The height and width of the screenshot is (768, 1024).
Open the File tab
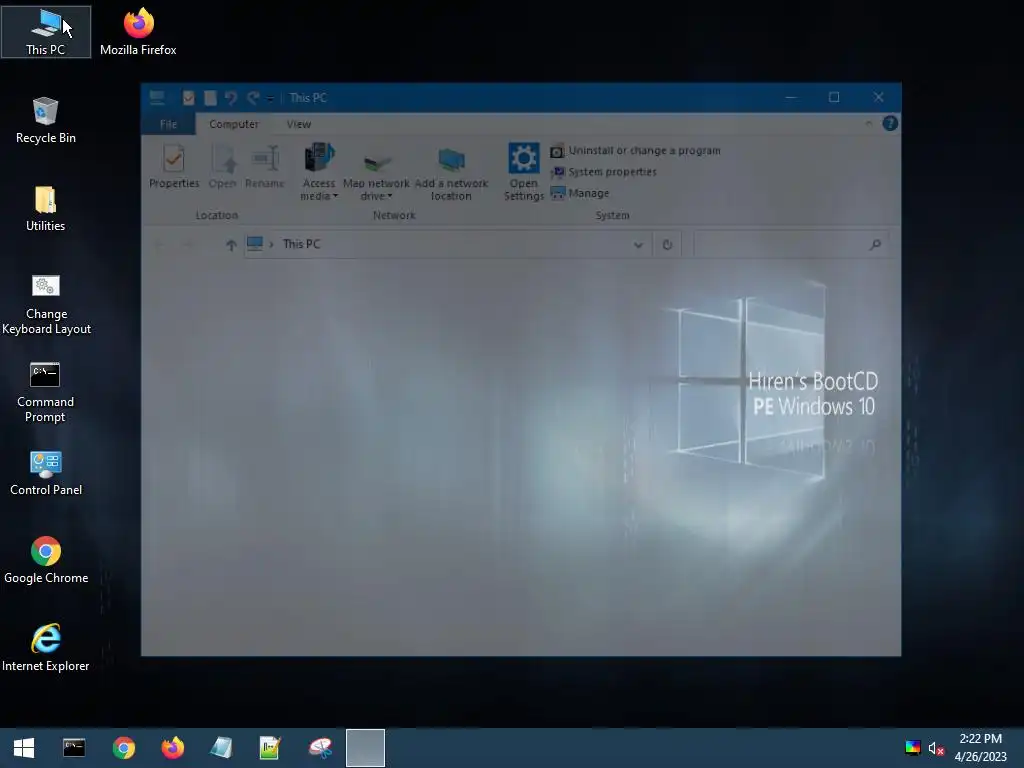coord(168,124)
